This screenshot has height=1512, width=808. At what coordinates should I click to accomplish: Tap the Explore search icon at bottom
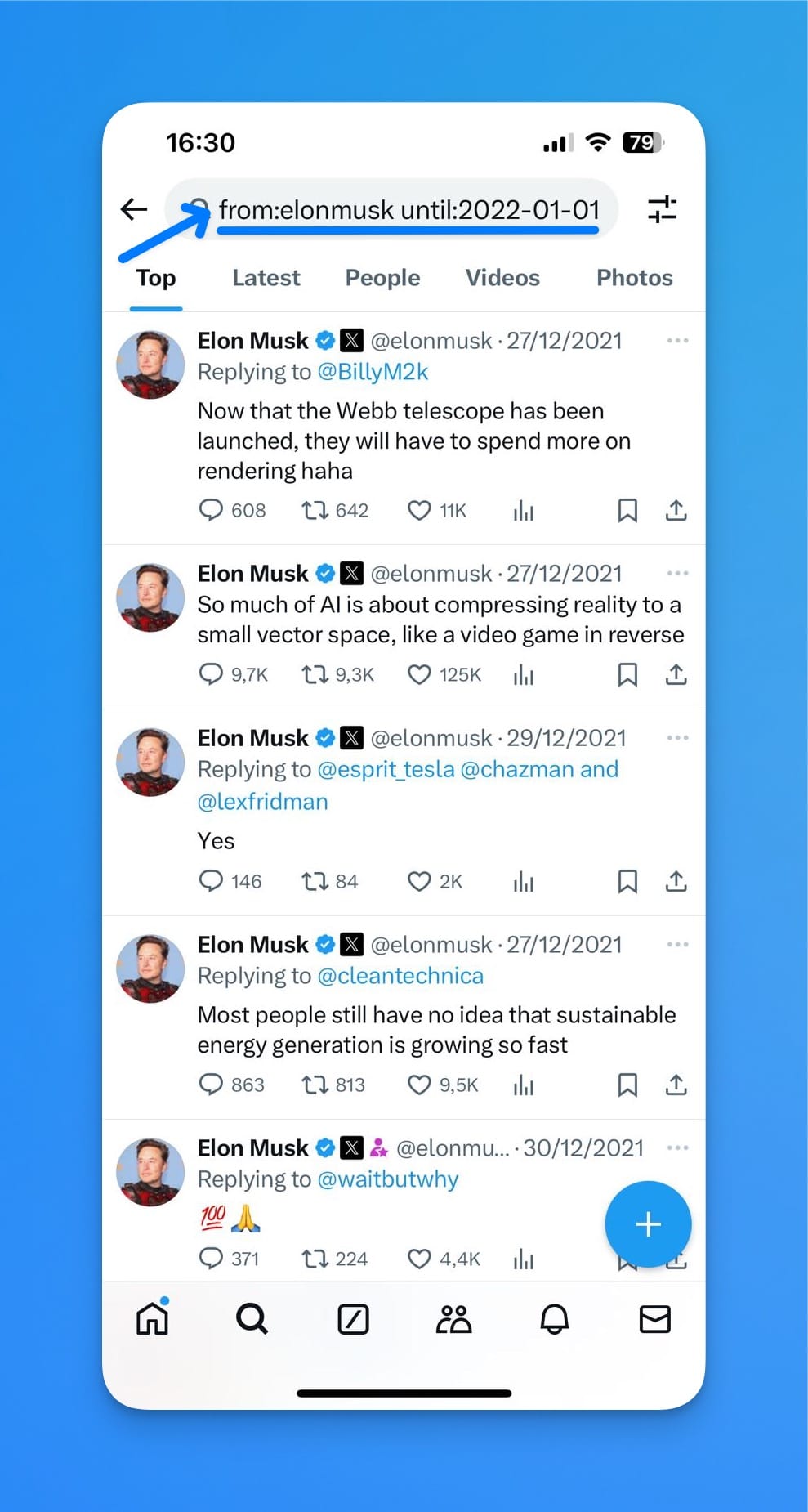tap(252, 1318)
